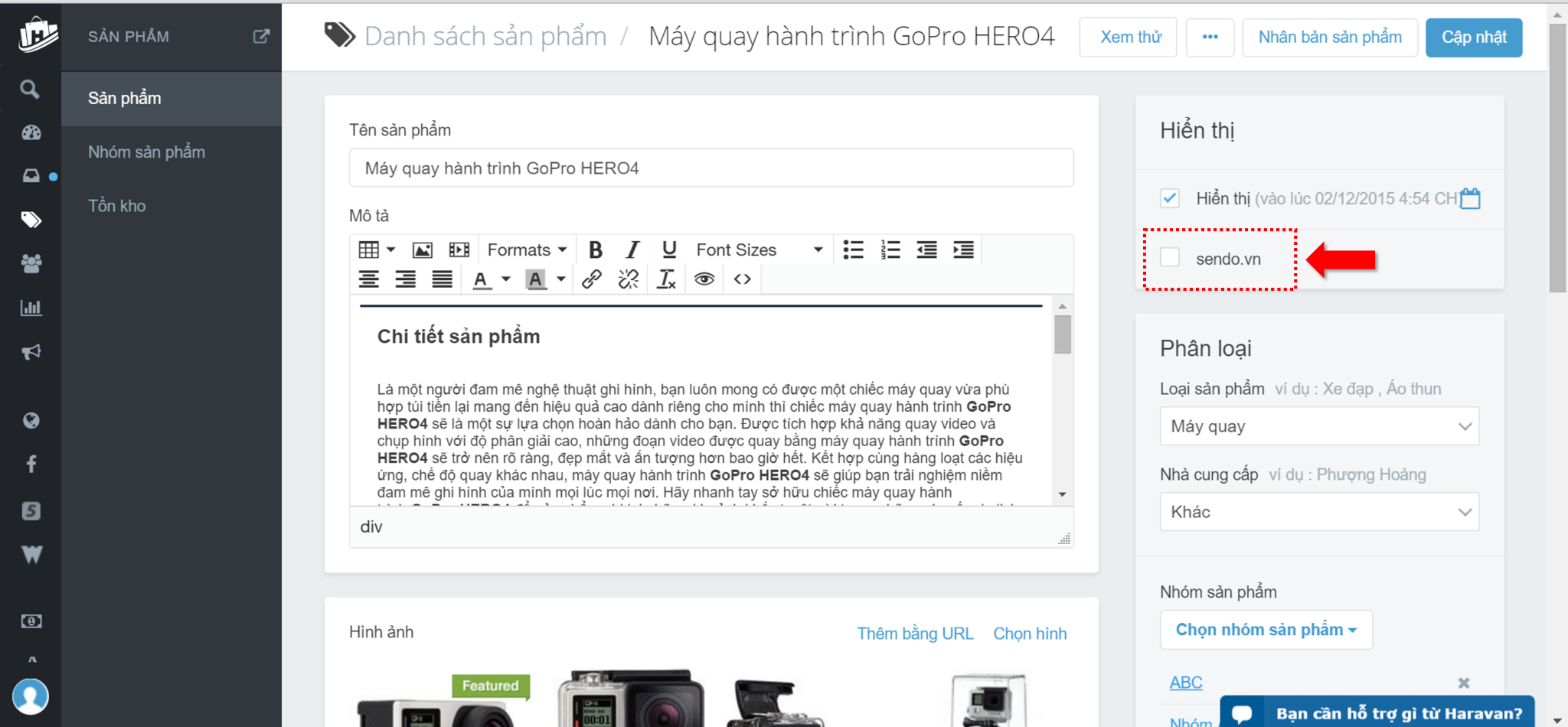Click Xem thử preview button

tap(1129, 37)
